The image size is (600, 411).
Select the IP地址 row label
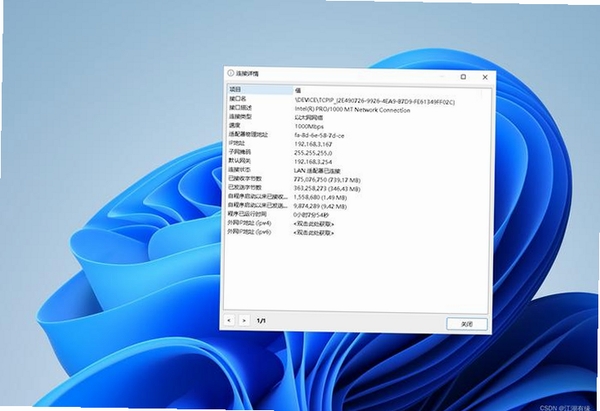click(237, 143)
